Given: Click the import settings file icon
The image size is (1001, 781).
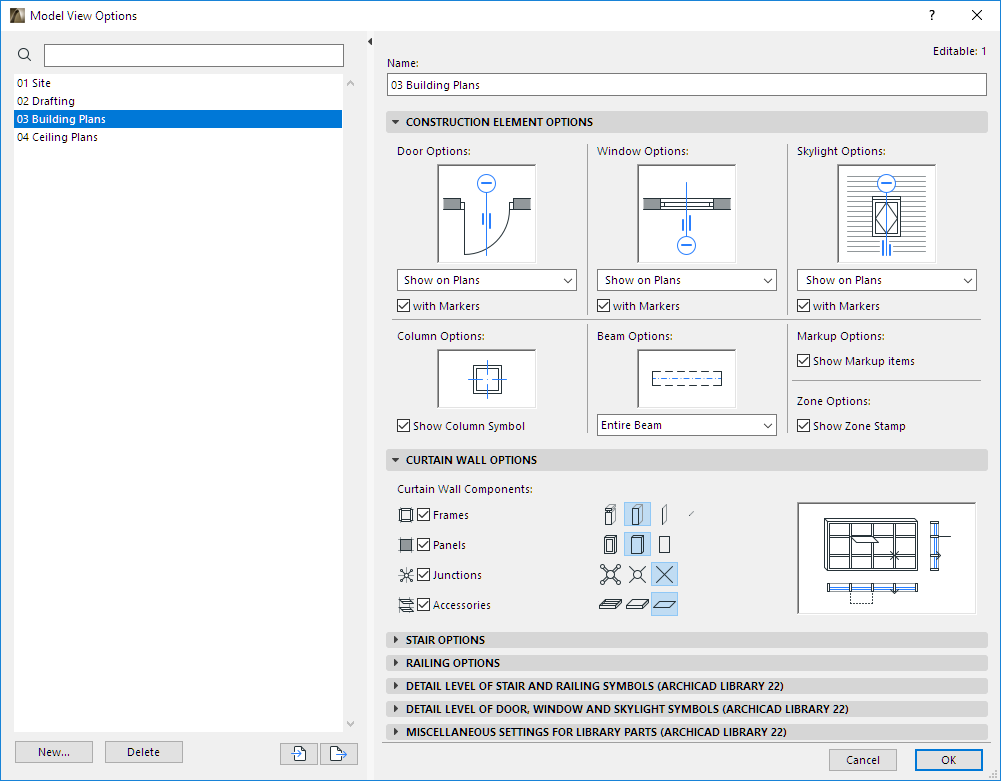Looking at the screenshot, I should point(298,754).
